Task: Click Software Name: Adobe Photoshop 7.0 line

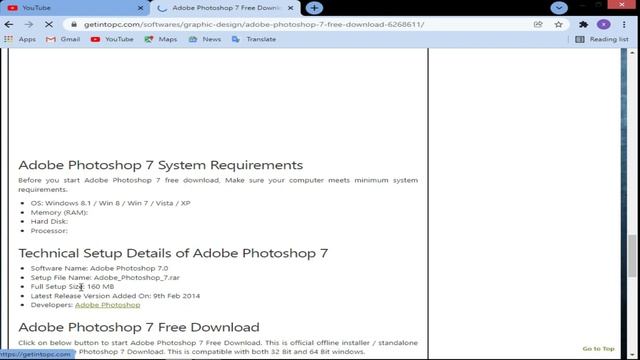Action: tap(99, 268)
